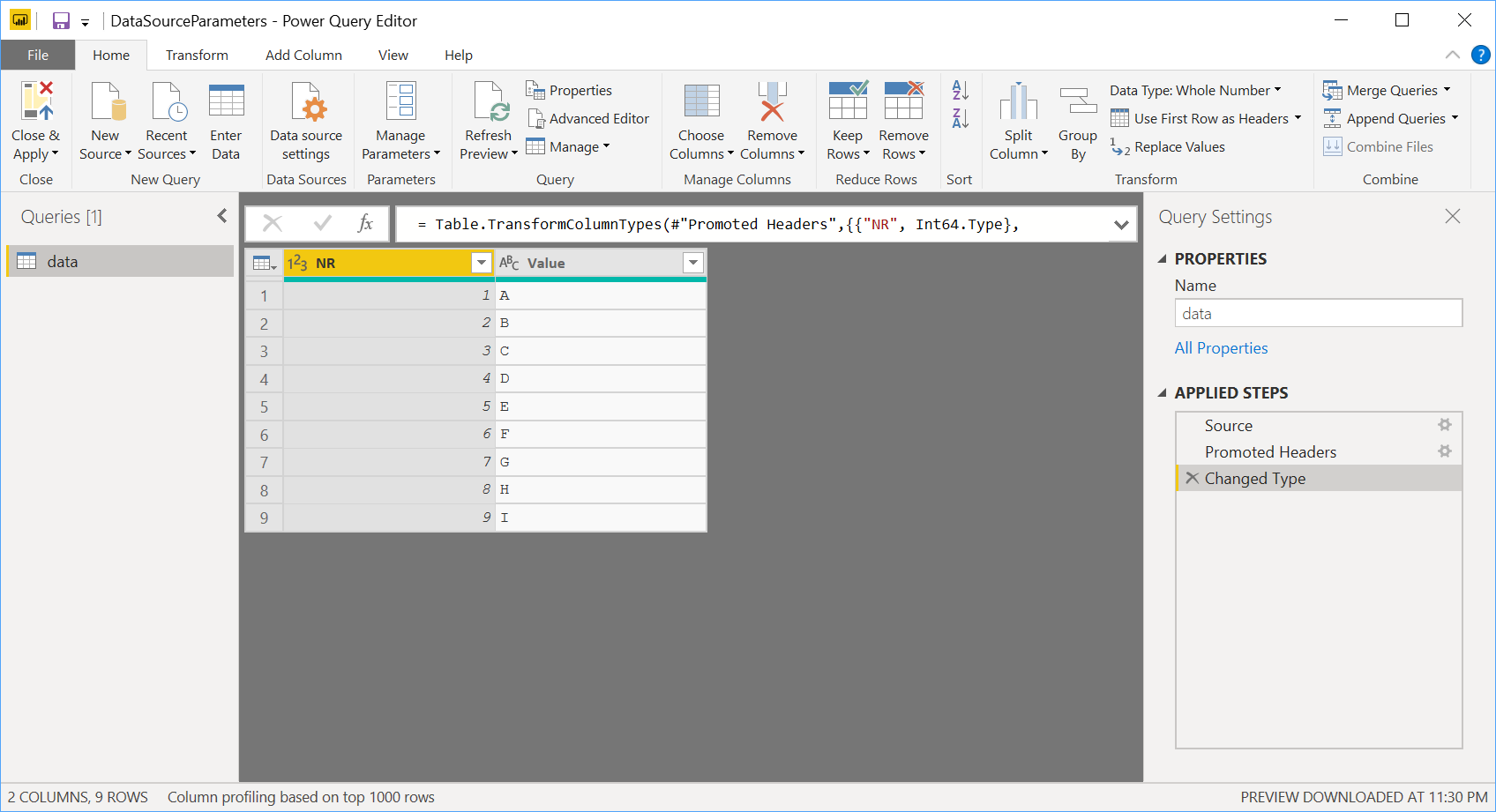Click the Close & Apply icon

pos(36,101)
